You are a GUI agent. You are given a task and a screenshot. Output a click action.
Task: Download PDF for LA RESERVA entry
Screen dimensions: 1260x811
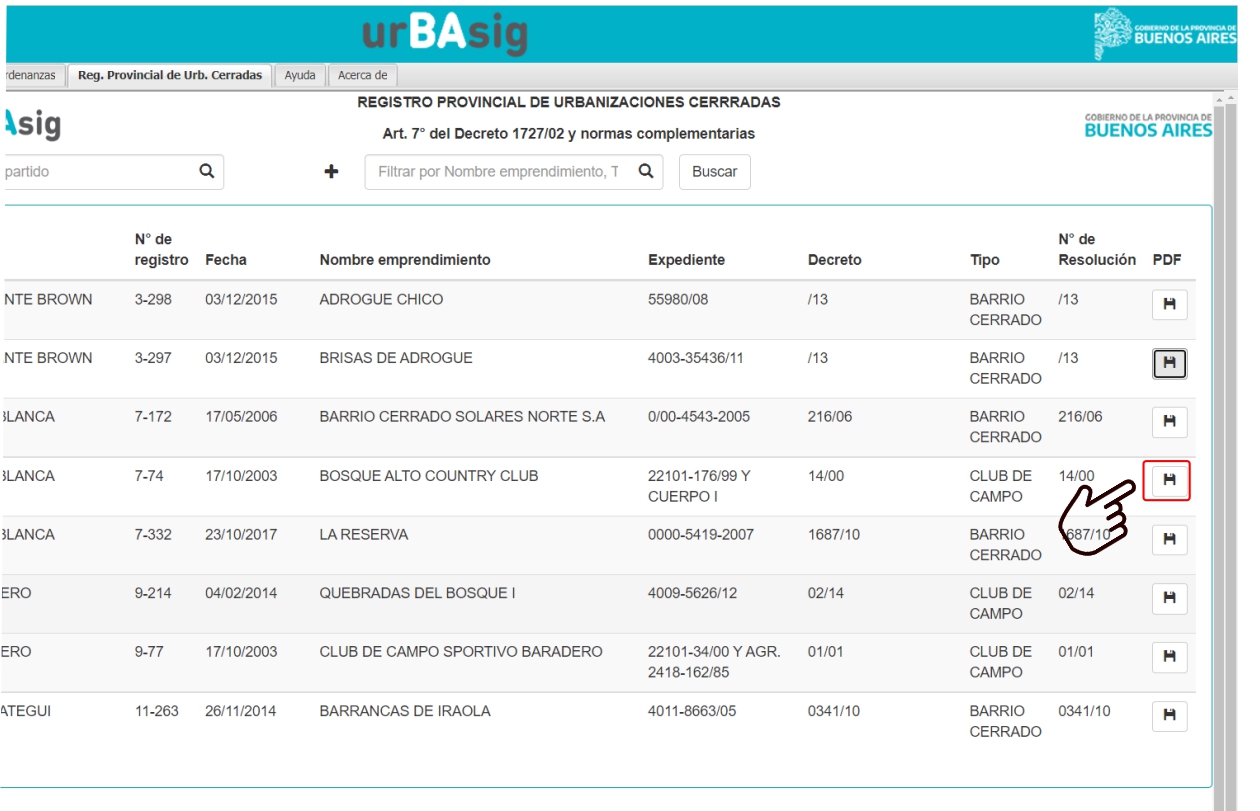pyautogui.click(x=1169, y=540)
